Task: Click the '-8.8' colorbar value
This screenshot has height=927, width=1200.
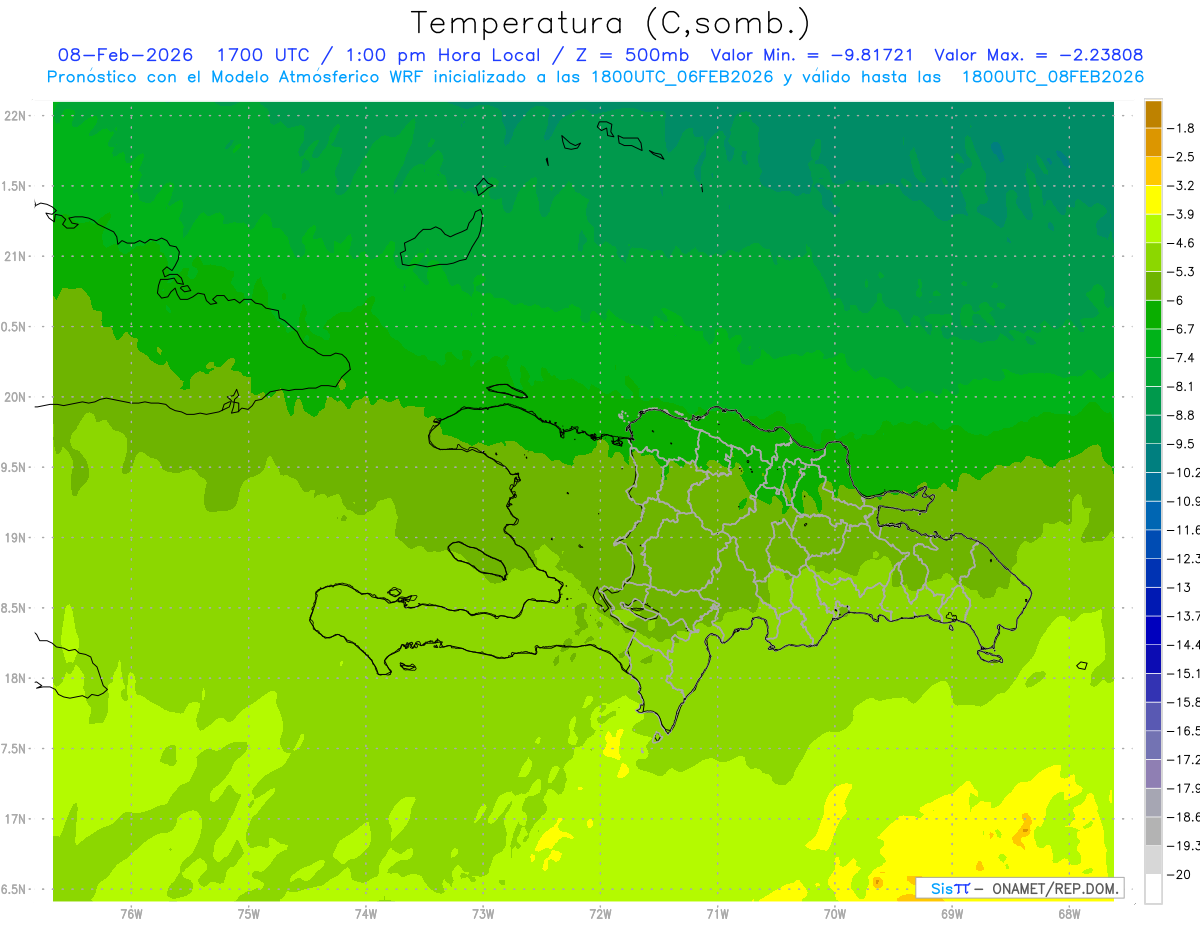Action: [x=1181, y=415]
